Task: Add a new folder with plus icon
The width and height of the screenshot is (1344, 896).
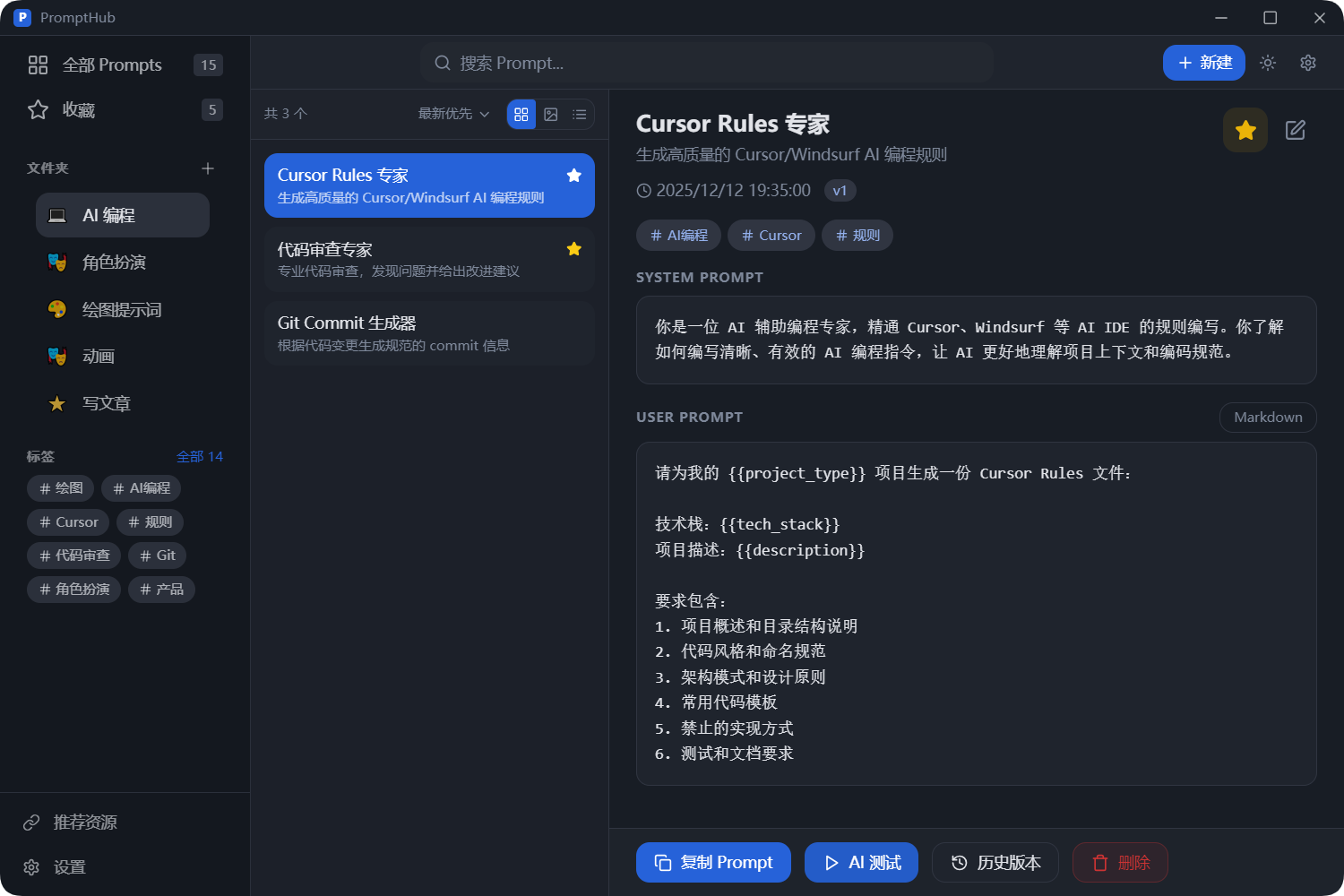Action: point(208,168)
